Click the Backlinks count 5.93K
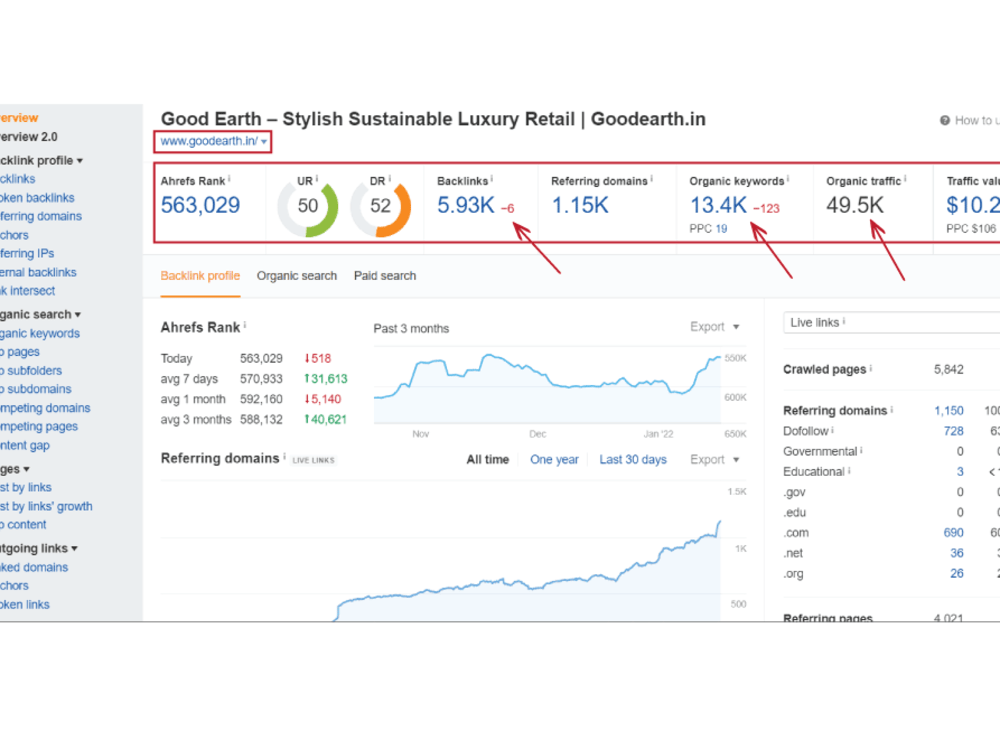Viewport: 1000px width, 750px height. [466, 205]
